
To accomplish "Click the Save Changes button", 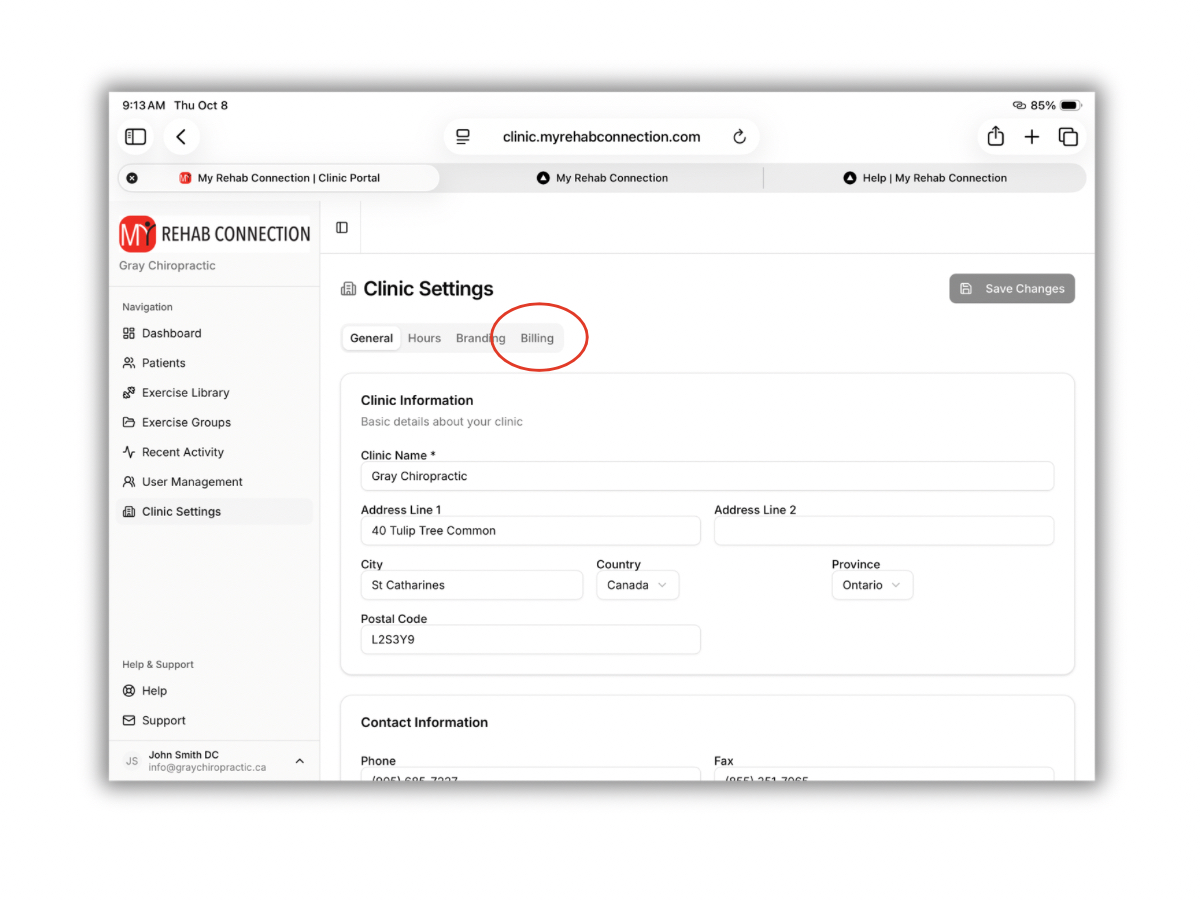I will (1012, 289).
